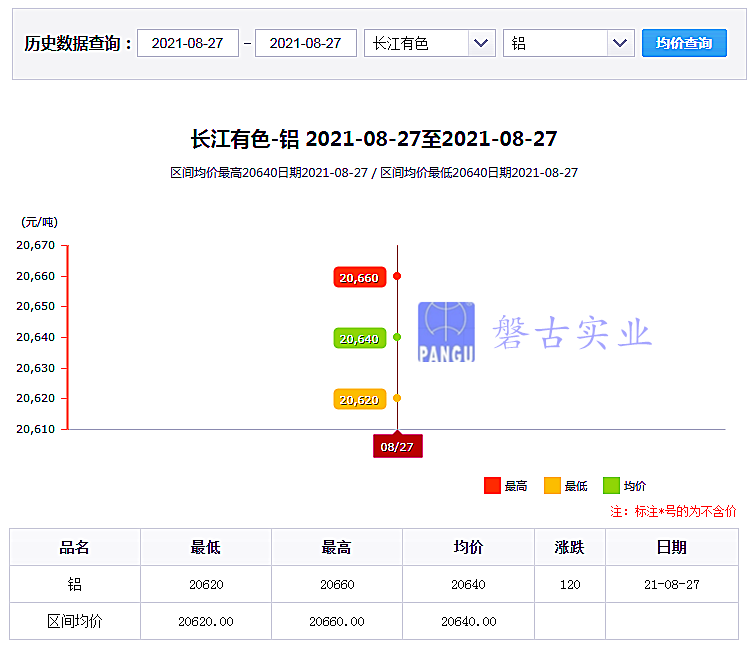Click the red 最高 legend swatch
This screenshot has height=656, width=753.
click(x=492, y=486)
